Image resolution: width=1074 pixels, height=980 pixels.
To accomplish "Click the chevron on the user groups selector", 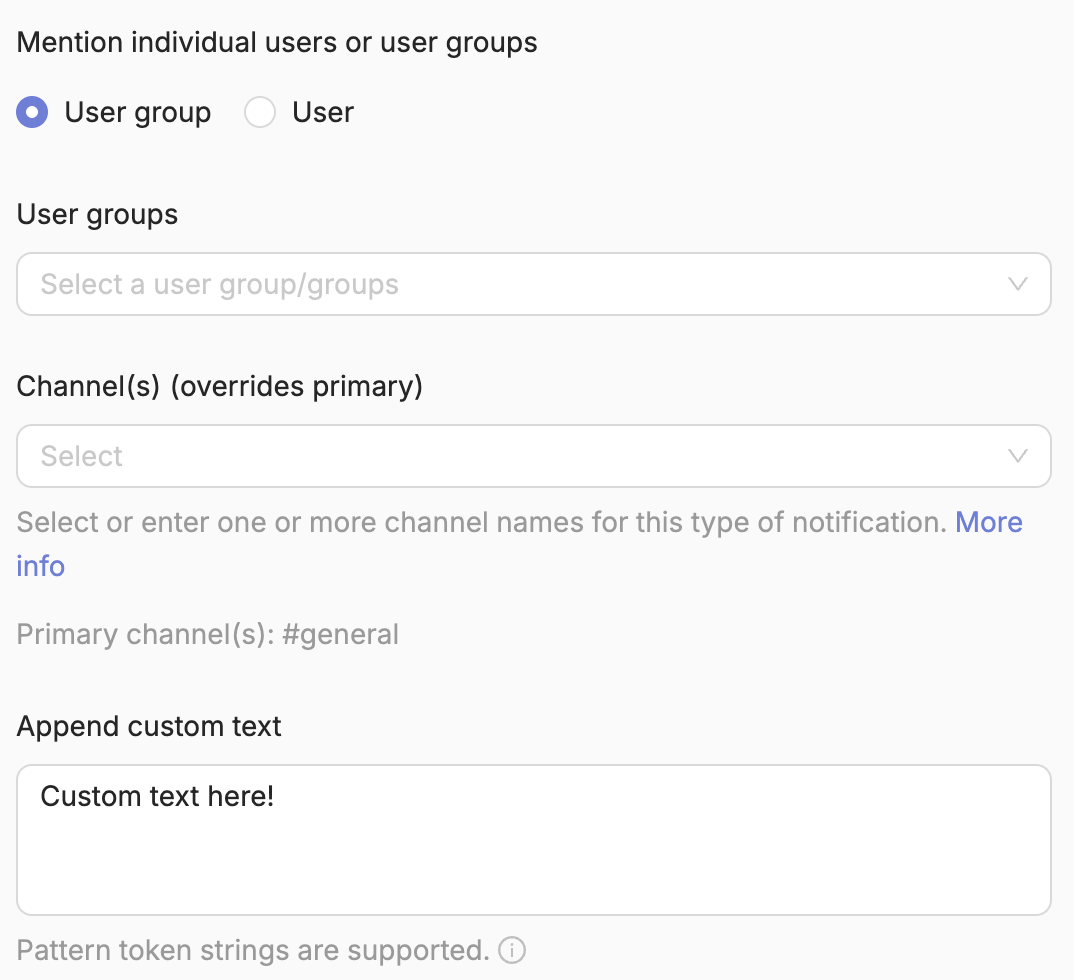I will [1018, 284].
